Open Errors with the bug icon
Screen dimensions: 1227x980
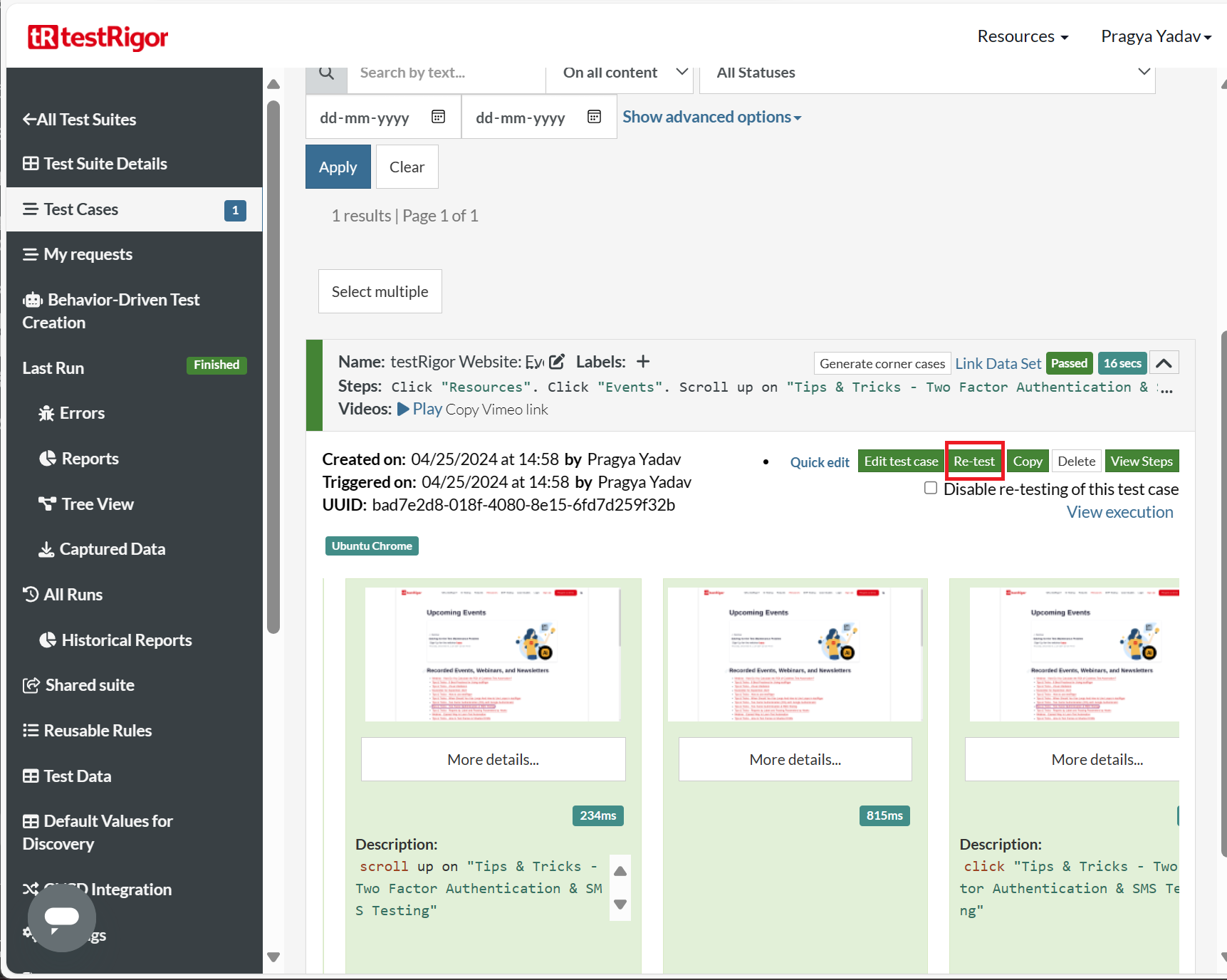tap(71, 413)
